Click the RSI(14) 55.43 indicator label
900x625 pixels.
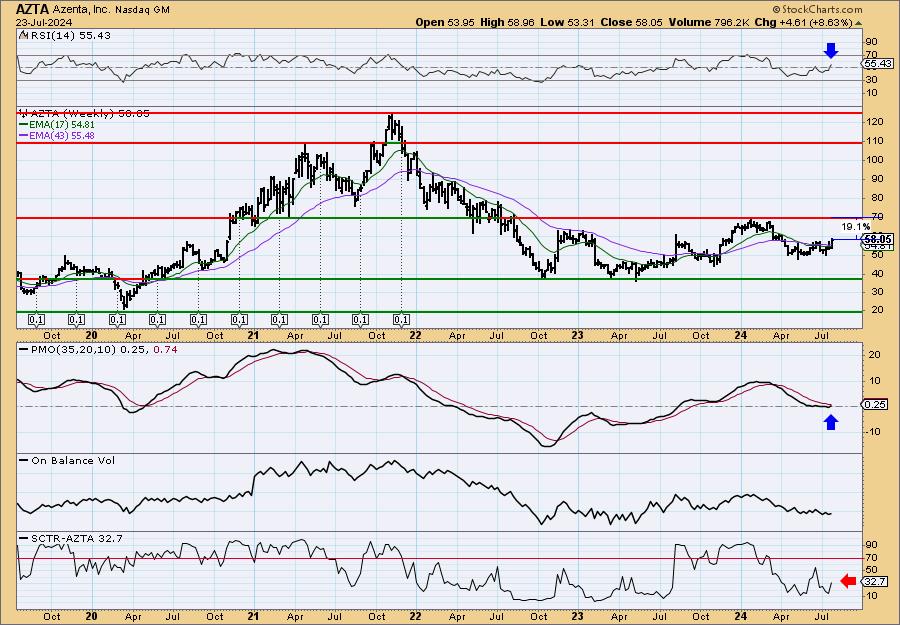pos(69,36)
